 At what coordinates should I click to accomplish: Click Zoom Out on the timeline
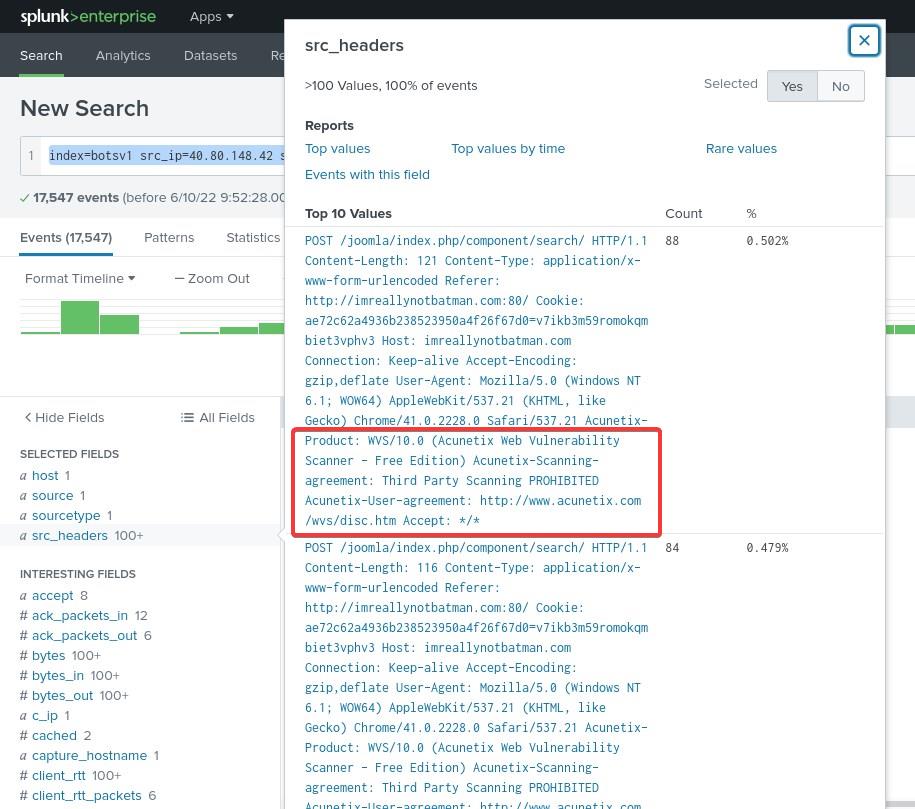pos(212,278)
